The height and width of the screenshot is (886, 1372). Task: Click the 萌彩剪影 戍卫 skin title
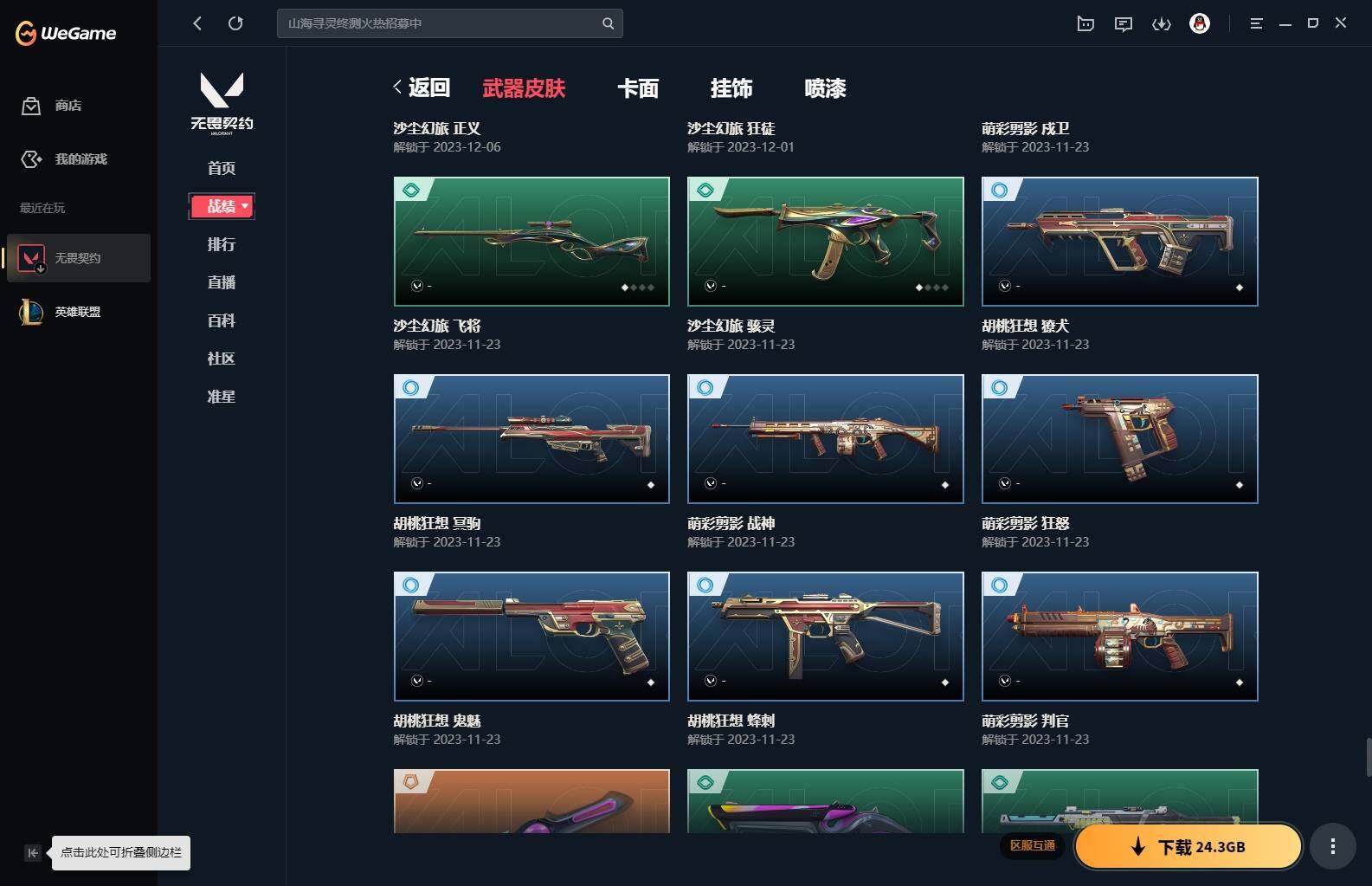[1025, 128]
